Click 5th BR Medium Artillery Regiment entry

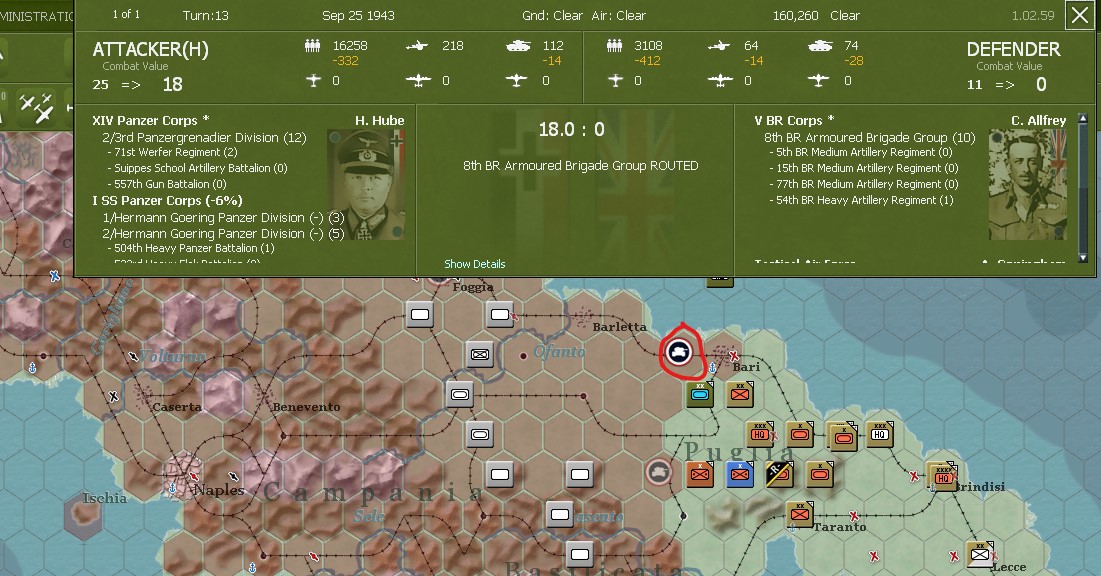(861, 152)
